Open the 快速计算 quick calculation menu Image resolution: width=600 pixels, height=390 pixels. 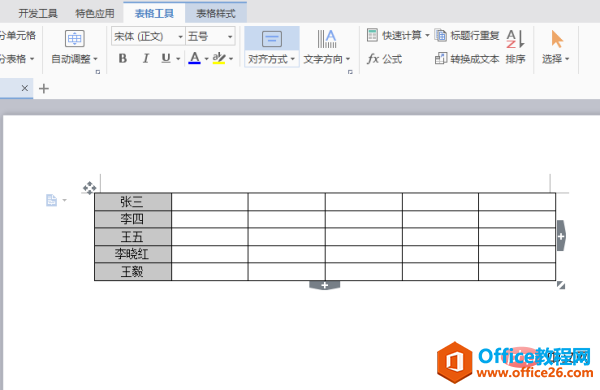click(398, 36)
